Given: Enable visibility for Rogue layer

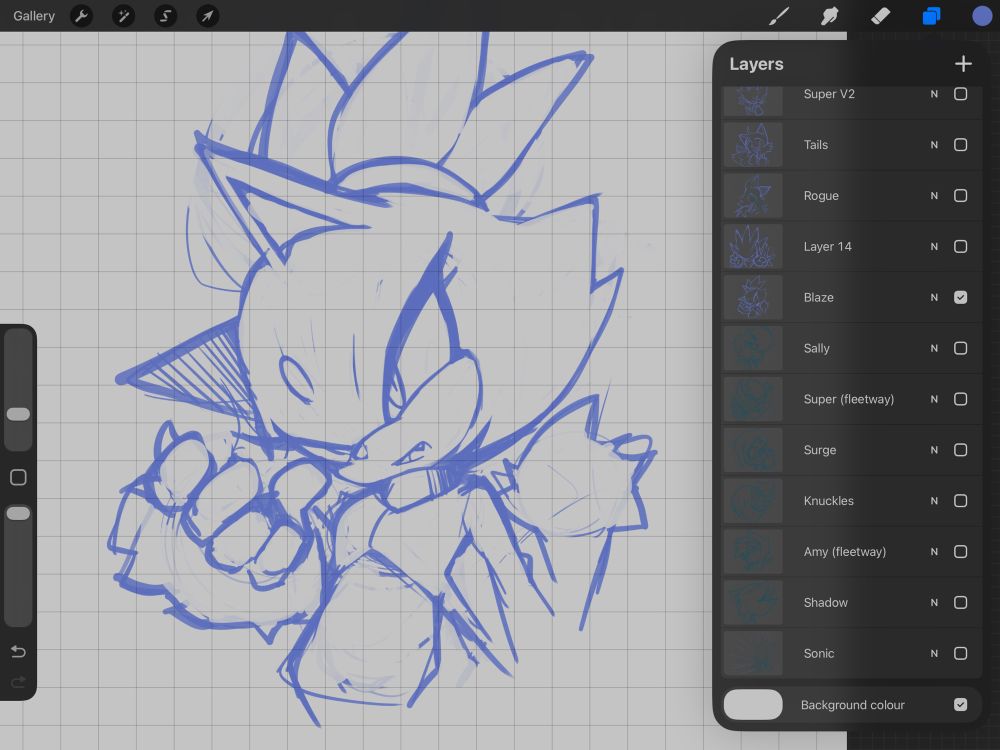Looking at the screenshot, I should pyautogui.click(x=960, y=196).
